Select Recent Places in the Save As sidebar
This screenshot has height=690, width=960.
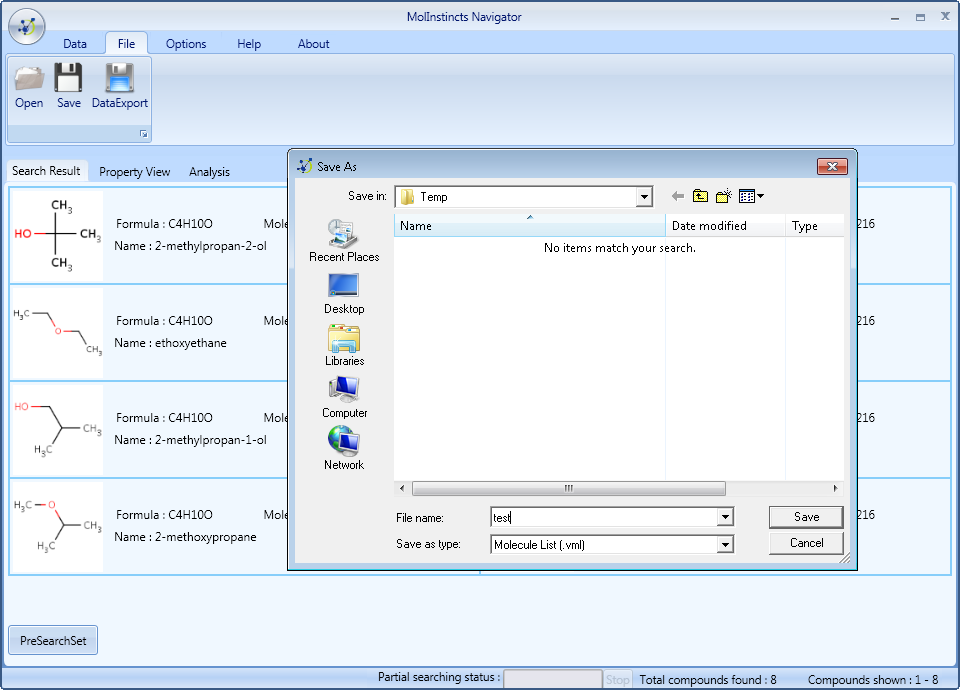point(344,241)
